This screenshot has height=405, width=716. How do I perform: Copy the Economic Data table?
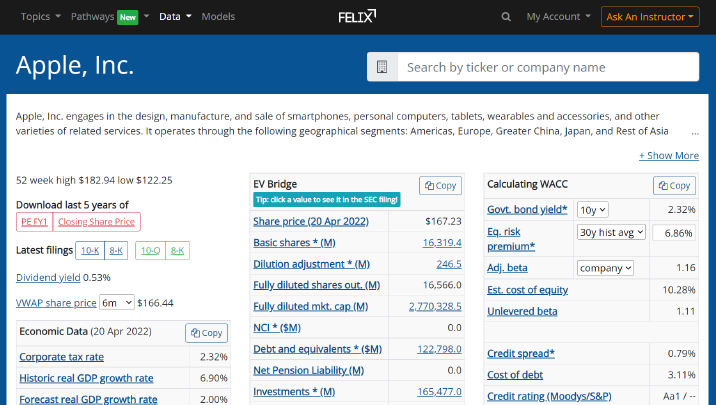tap(206, 332)
